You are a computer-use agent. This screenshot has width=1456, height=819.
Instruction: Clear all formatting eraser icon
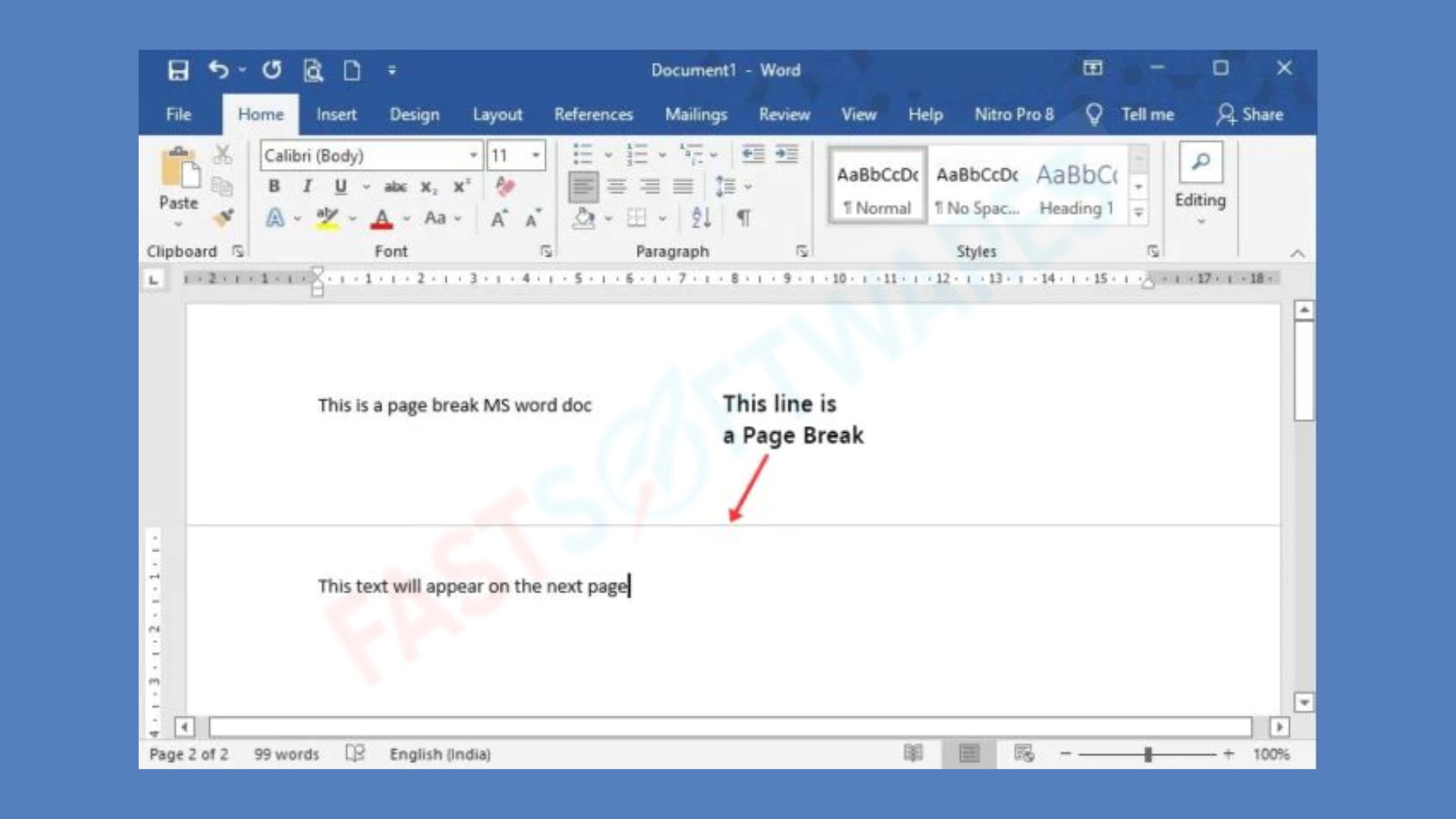(505, 187)
